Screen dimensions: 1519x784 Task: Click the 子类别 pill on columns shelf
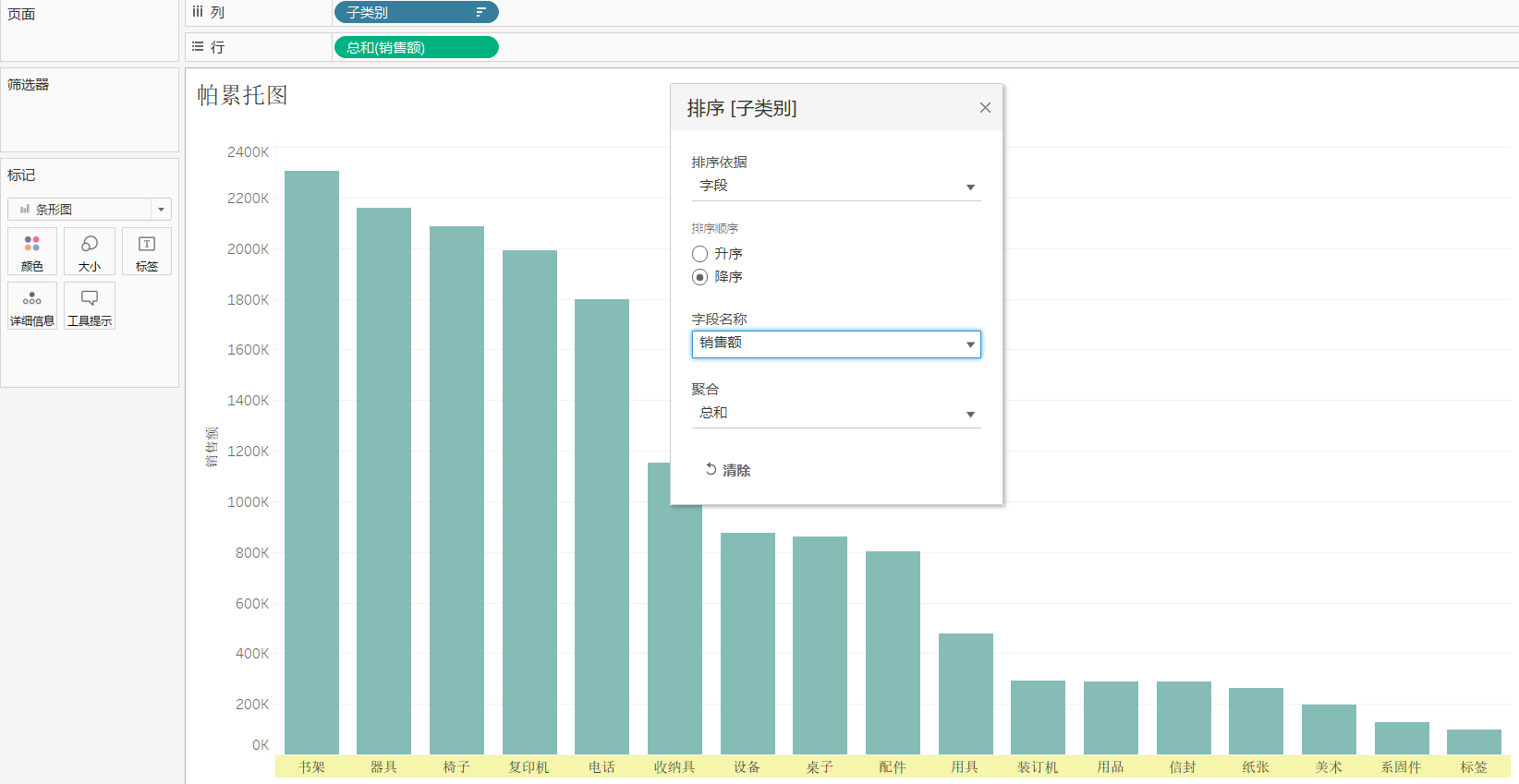[x=416, y=12]
